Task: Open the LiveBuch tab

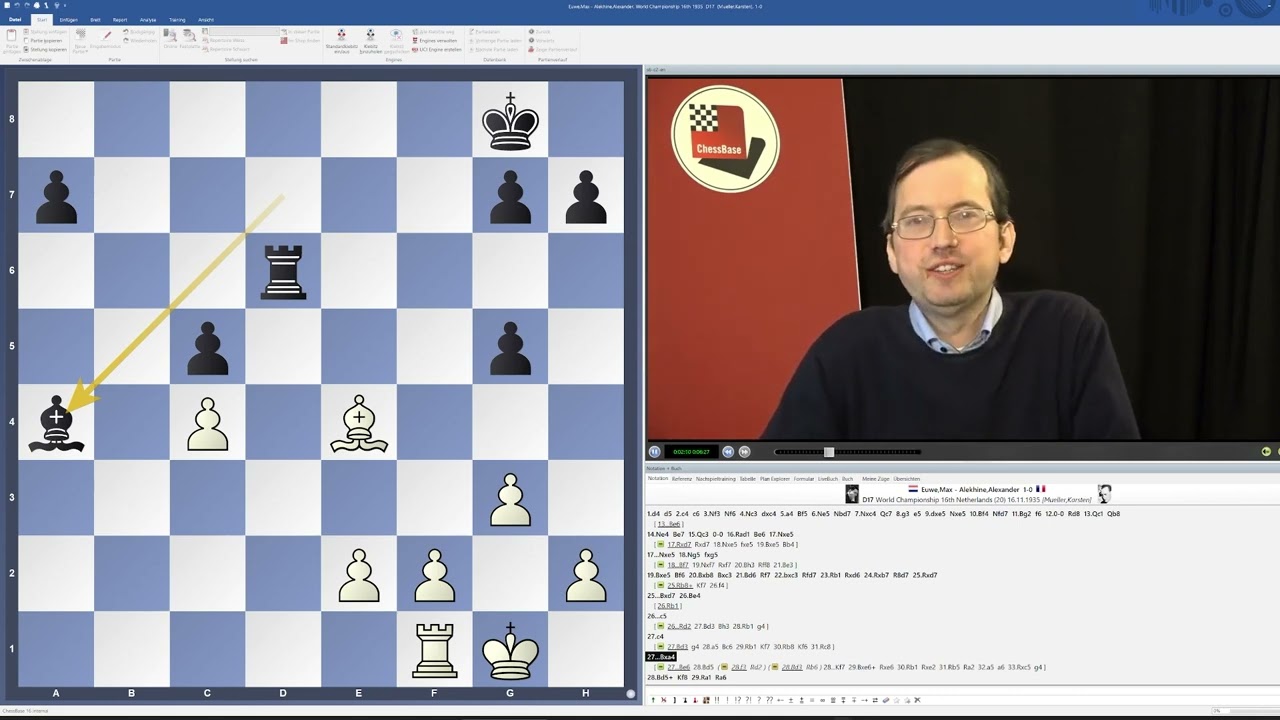Action: 828,479
